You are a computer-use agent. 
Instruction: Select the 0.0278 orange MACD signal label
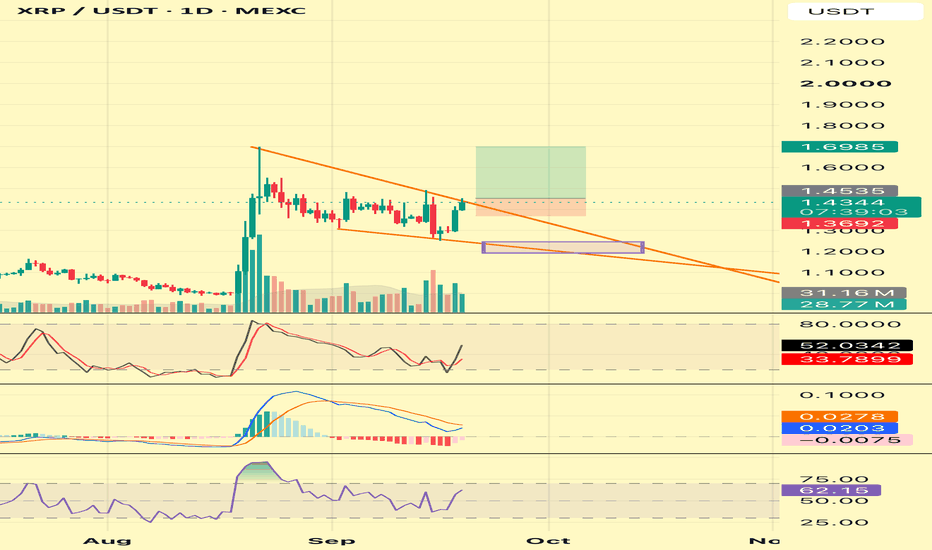tap(839, 417)
